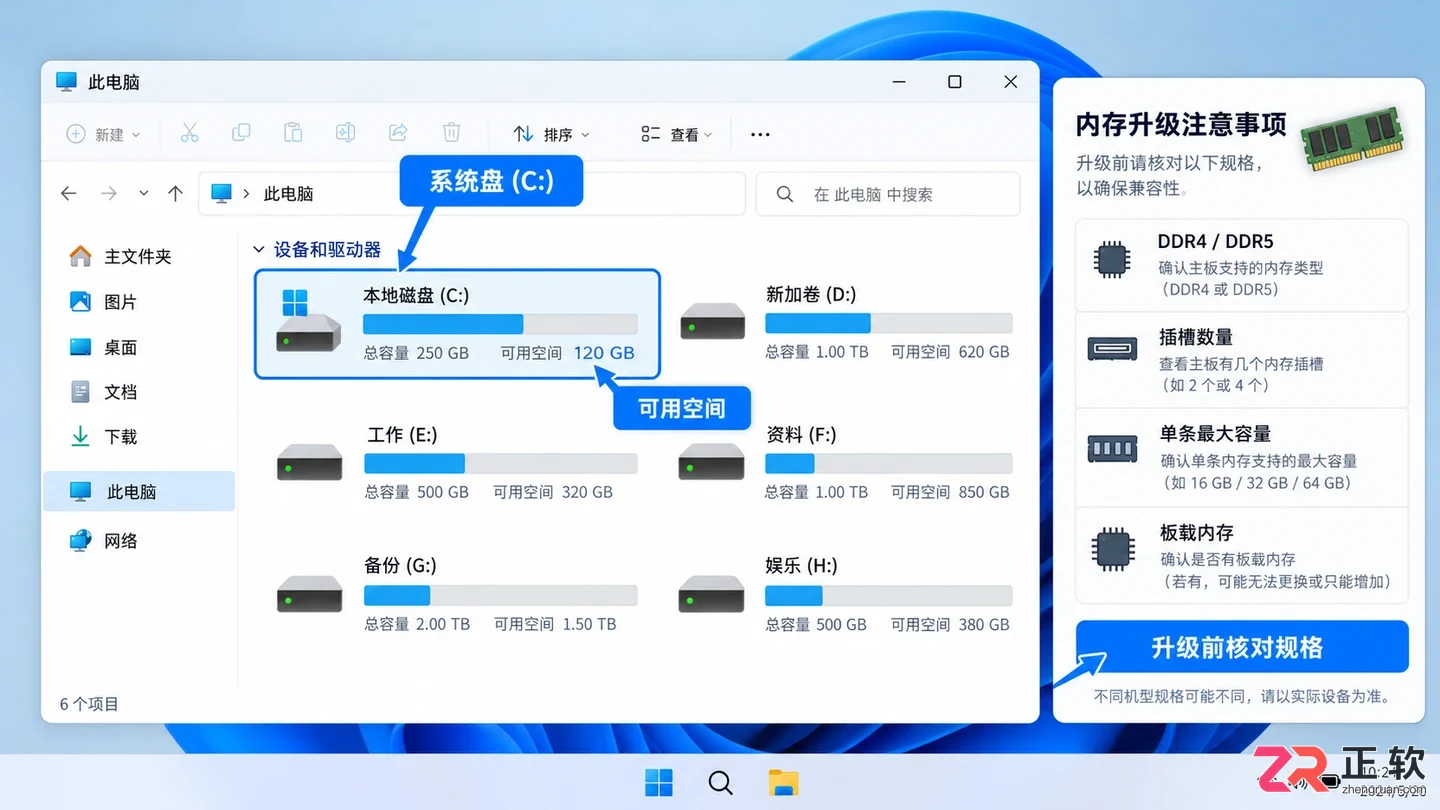1440x810 pixels.
Task: Select the 资料 (F:) drive icon
Action: point(712,463)
